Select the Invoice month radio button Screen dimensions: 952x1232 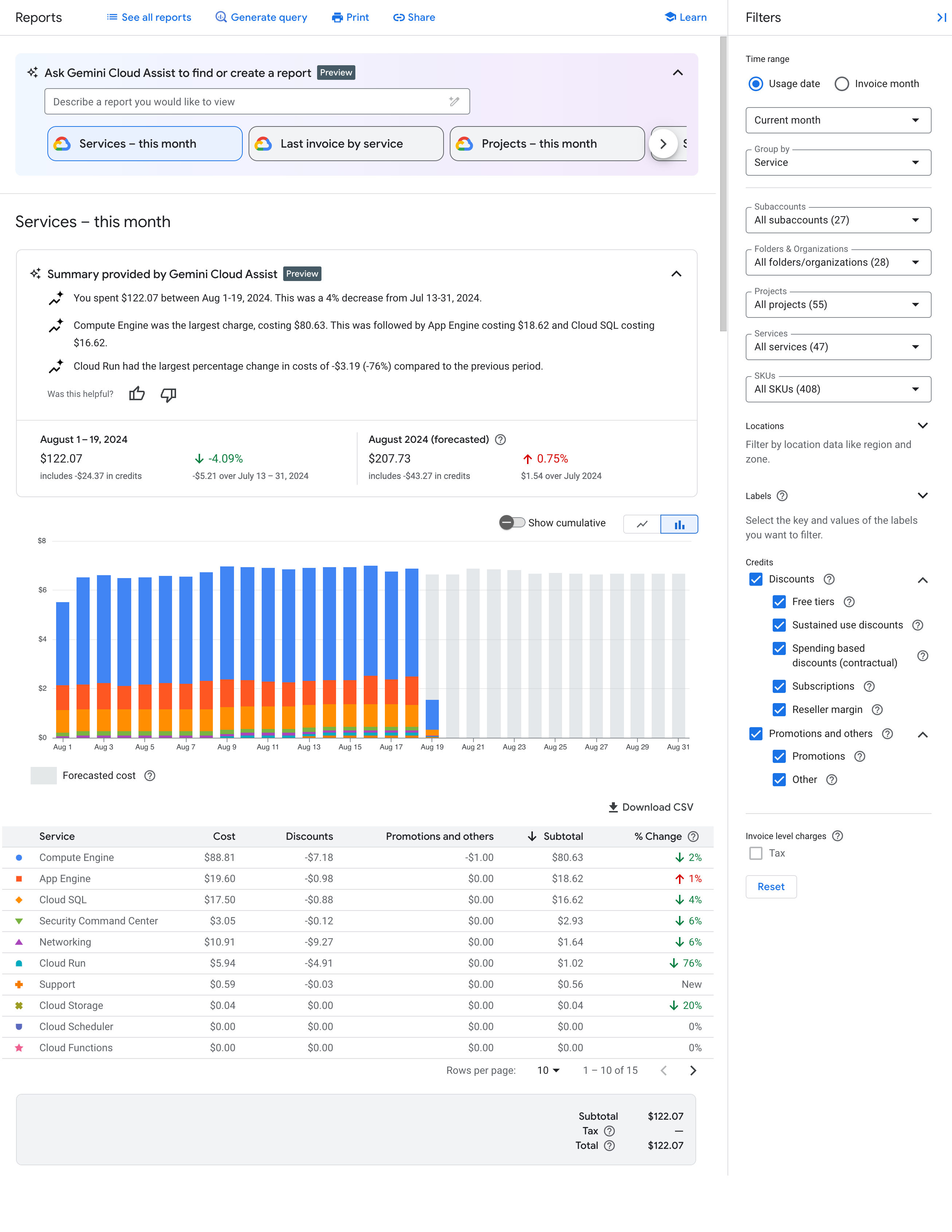[x=841, y=84]
